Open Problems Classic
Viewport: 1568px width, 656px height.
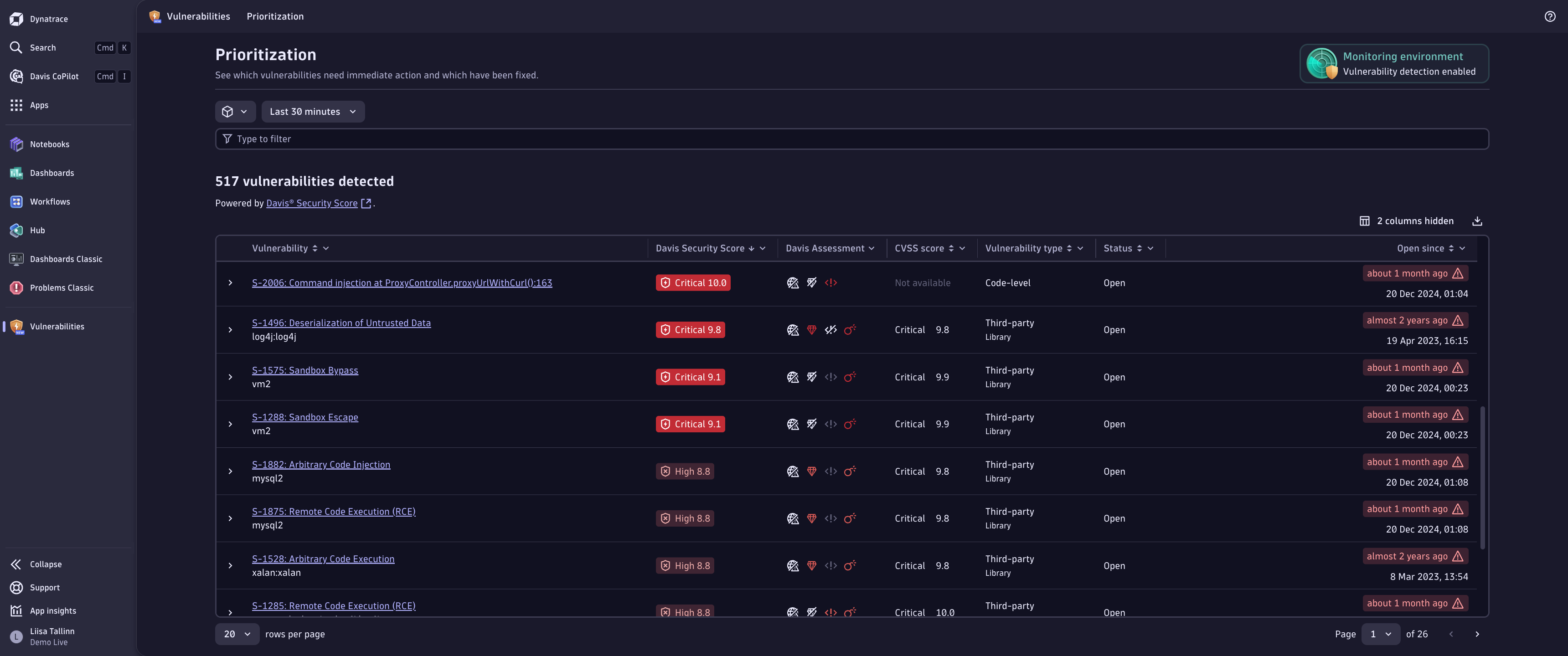pyautogui.click(x=62, y=288)
